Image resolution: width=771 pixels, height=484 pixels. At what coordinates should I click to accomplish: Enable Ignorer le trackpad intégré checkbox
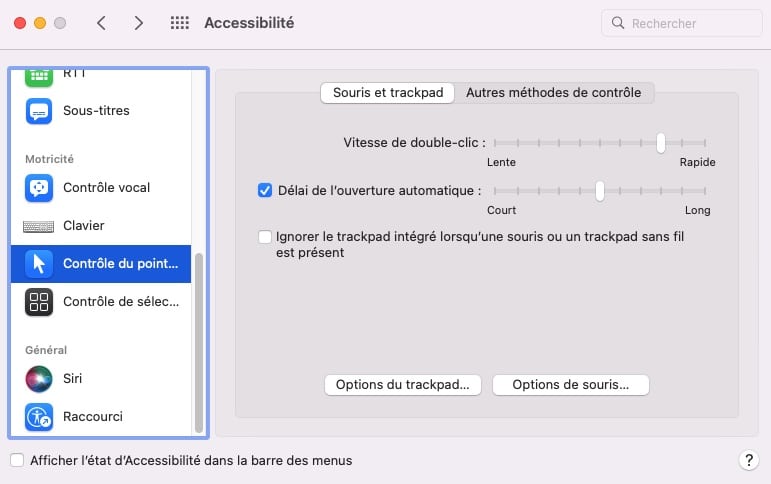(x=265, y=237)
